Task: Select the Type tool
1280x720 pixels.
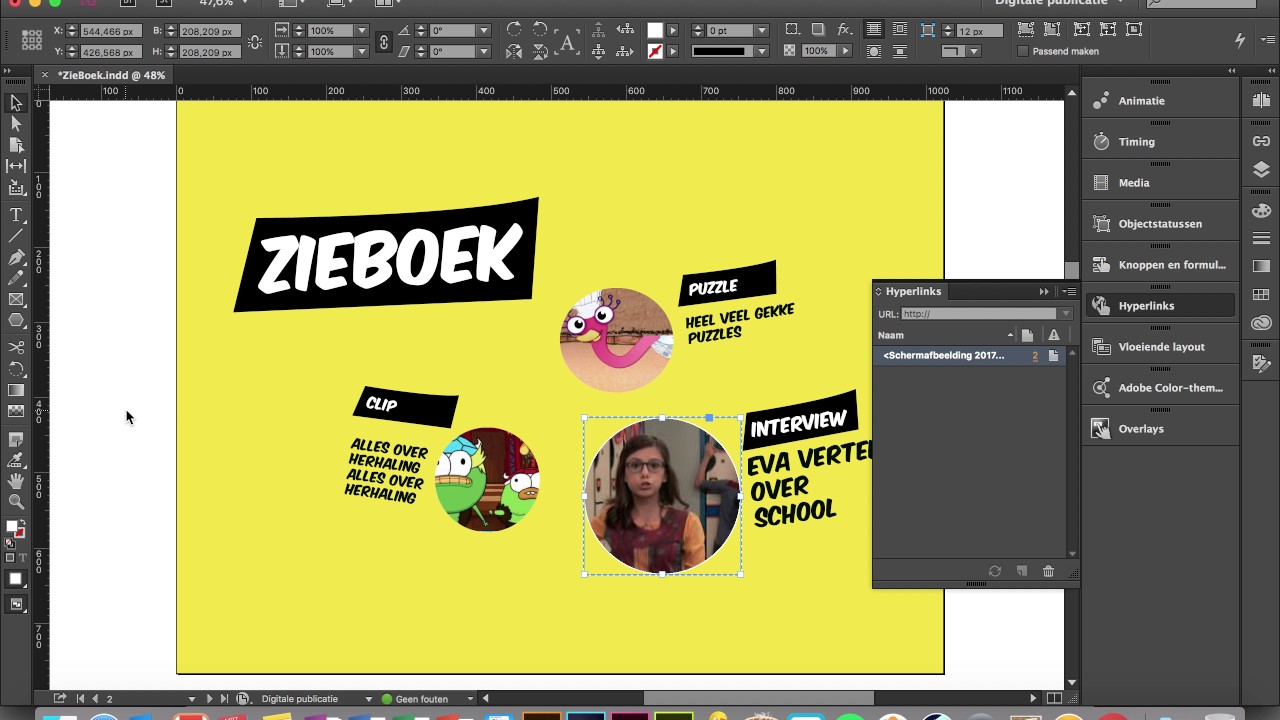Action: pyautogui.click(x=16, y=215)
